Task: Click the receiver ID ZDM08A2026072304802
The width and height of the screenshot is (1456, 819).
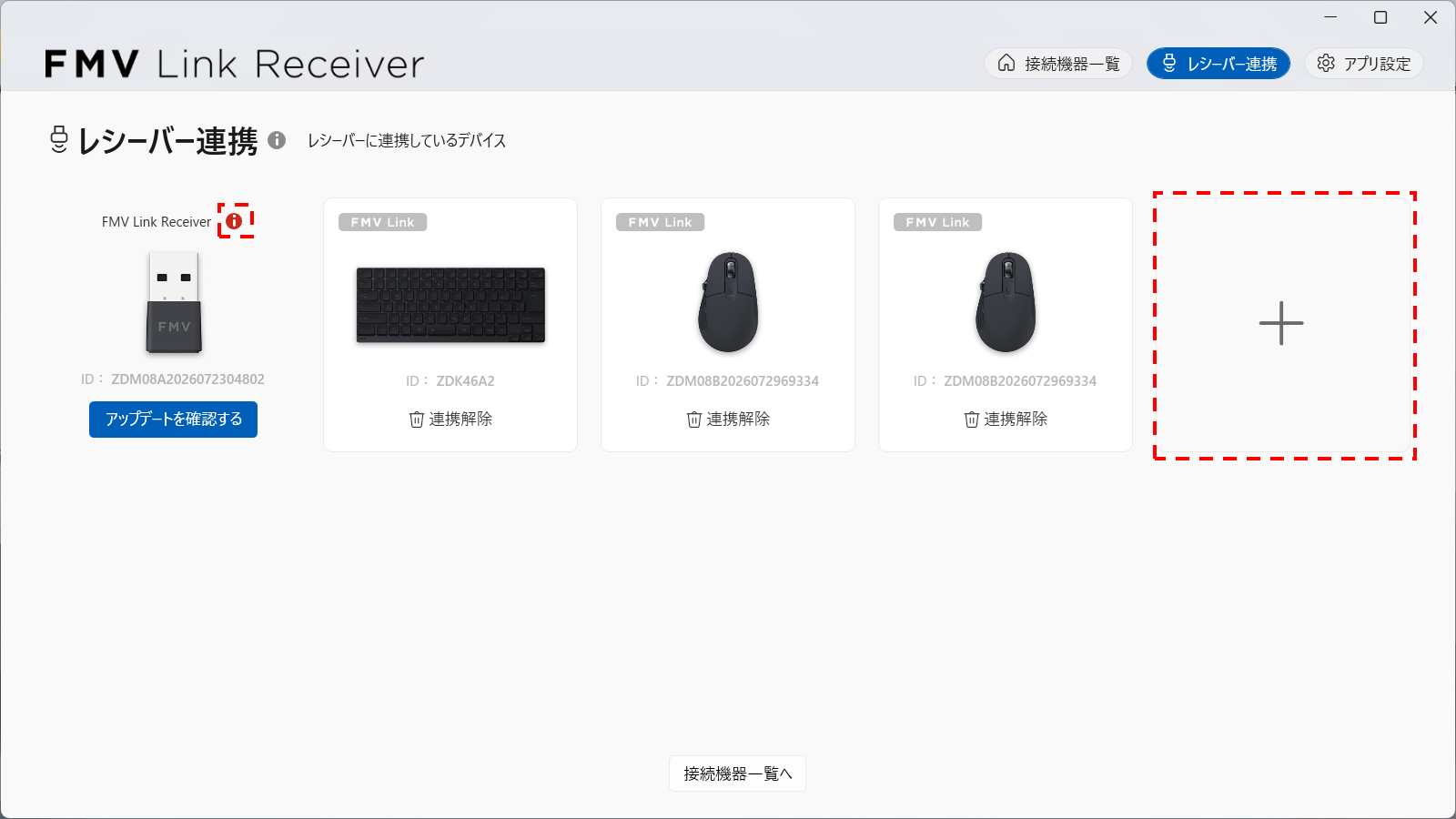Action: [x=187, y=379]
